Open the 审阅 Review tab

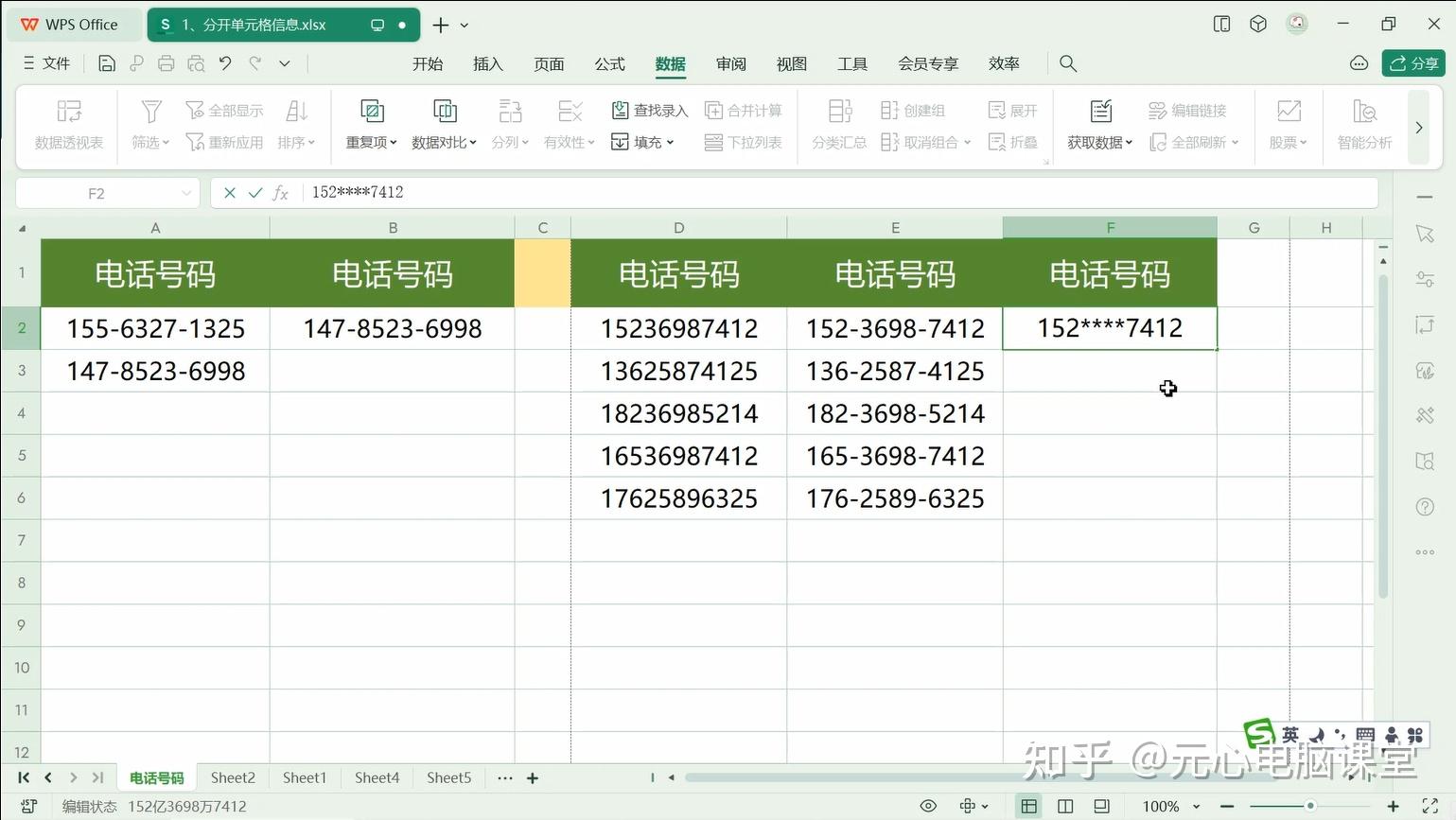coord(730,63)
